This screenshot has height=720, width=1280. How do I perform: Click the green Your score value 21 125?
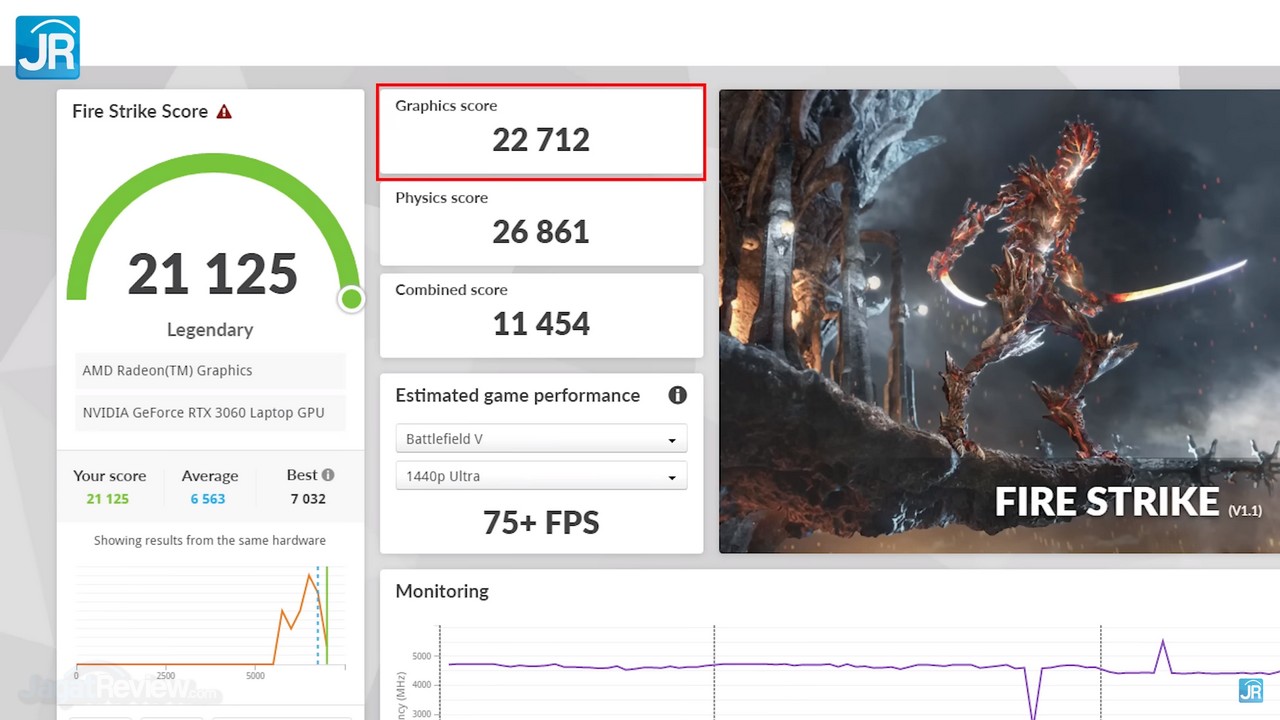tap(108, 499)
